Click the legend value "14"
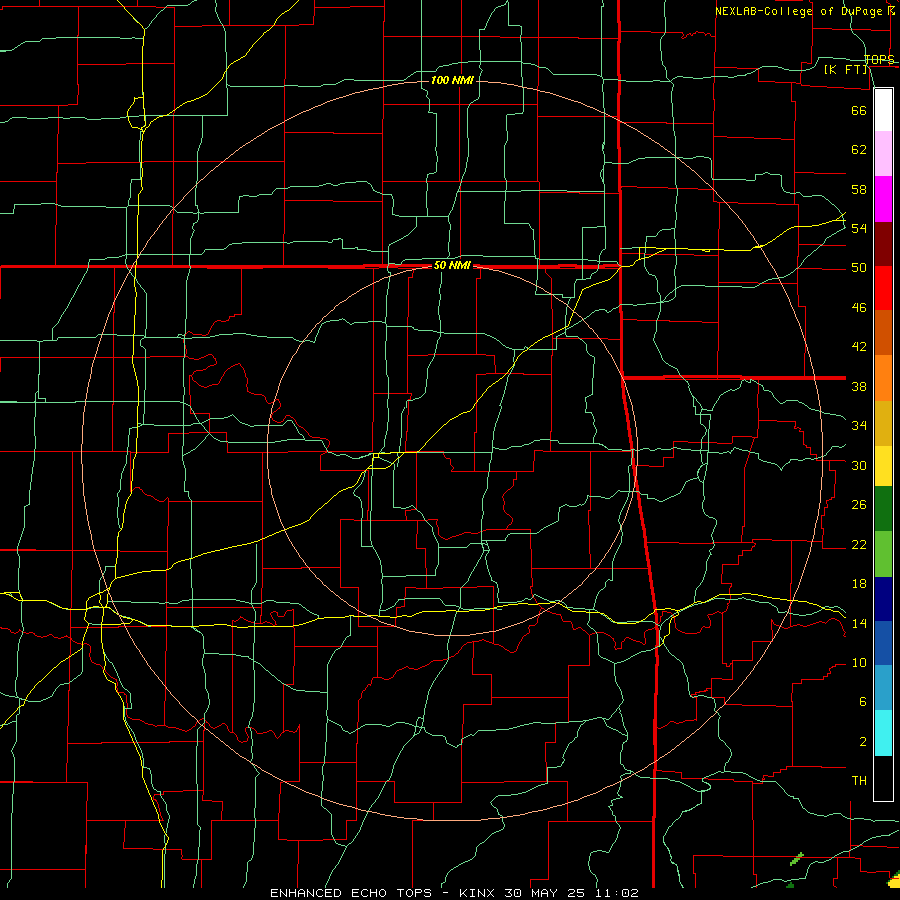Viewport: 900px width, 900px height. (x=859, y=623)
